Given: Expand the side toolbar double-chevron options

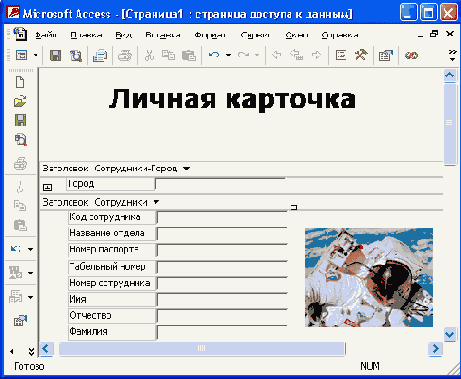Looking at the screenshot, I should pyautogui.click(x=31, y=351).
